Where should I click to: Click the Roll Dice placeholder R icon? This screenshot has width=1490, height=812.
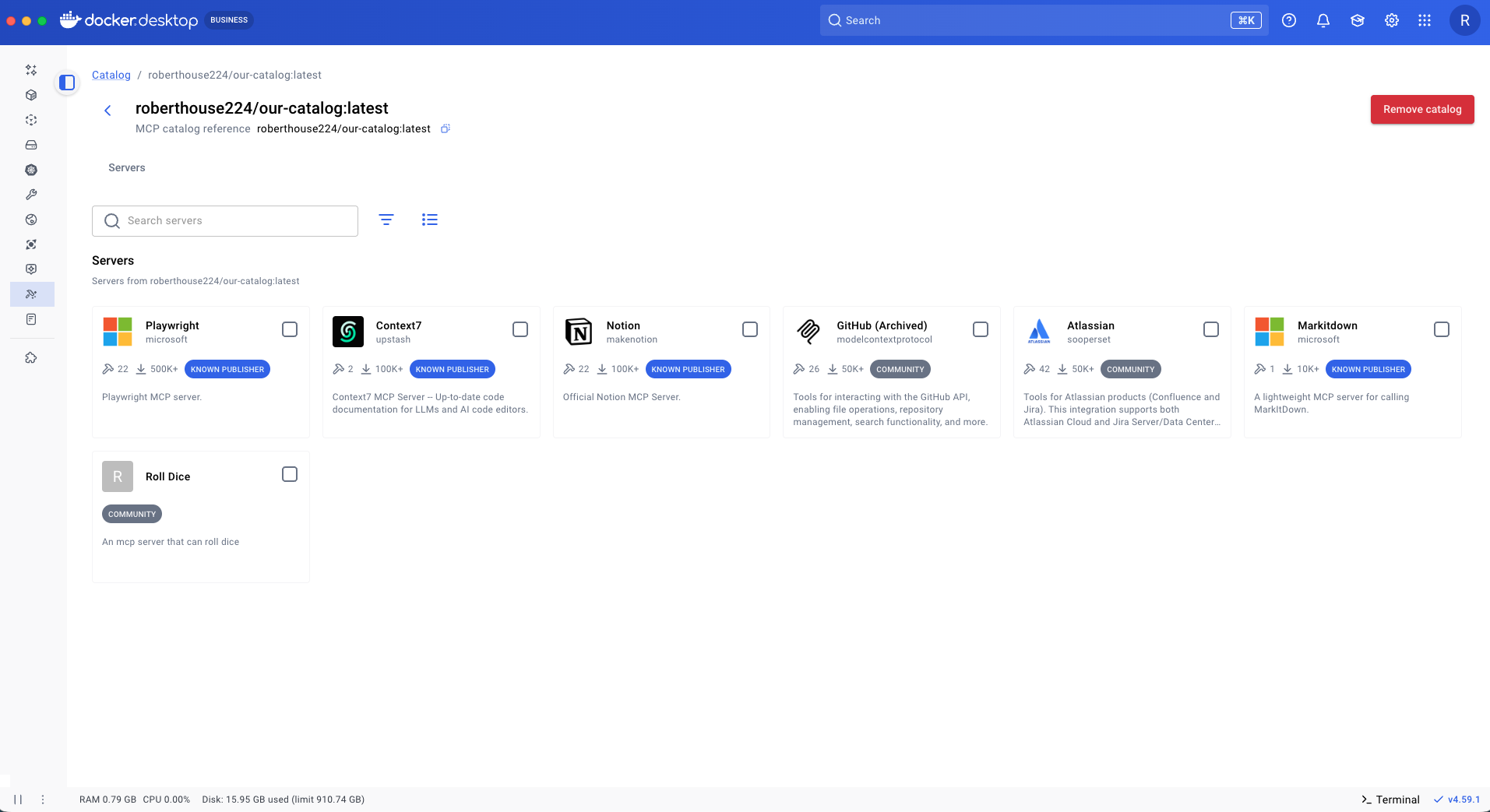[118, 476]
